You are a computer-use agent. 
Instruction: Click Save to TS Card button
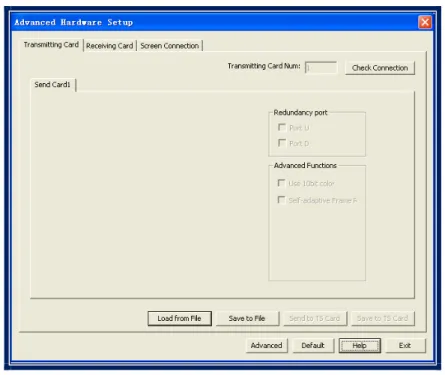click(383, 318)
